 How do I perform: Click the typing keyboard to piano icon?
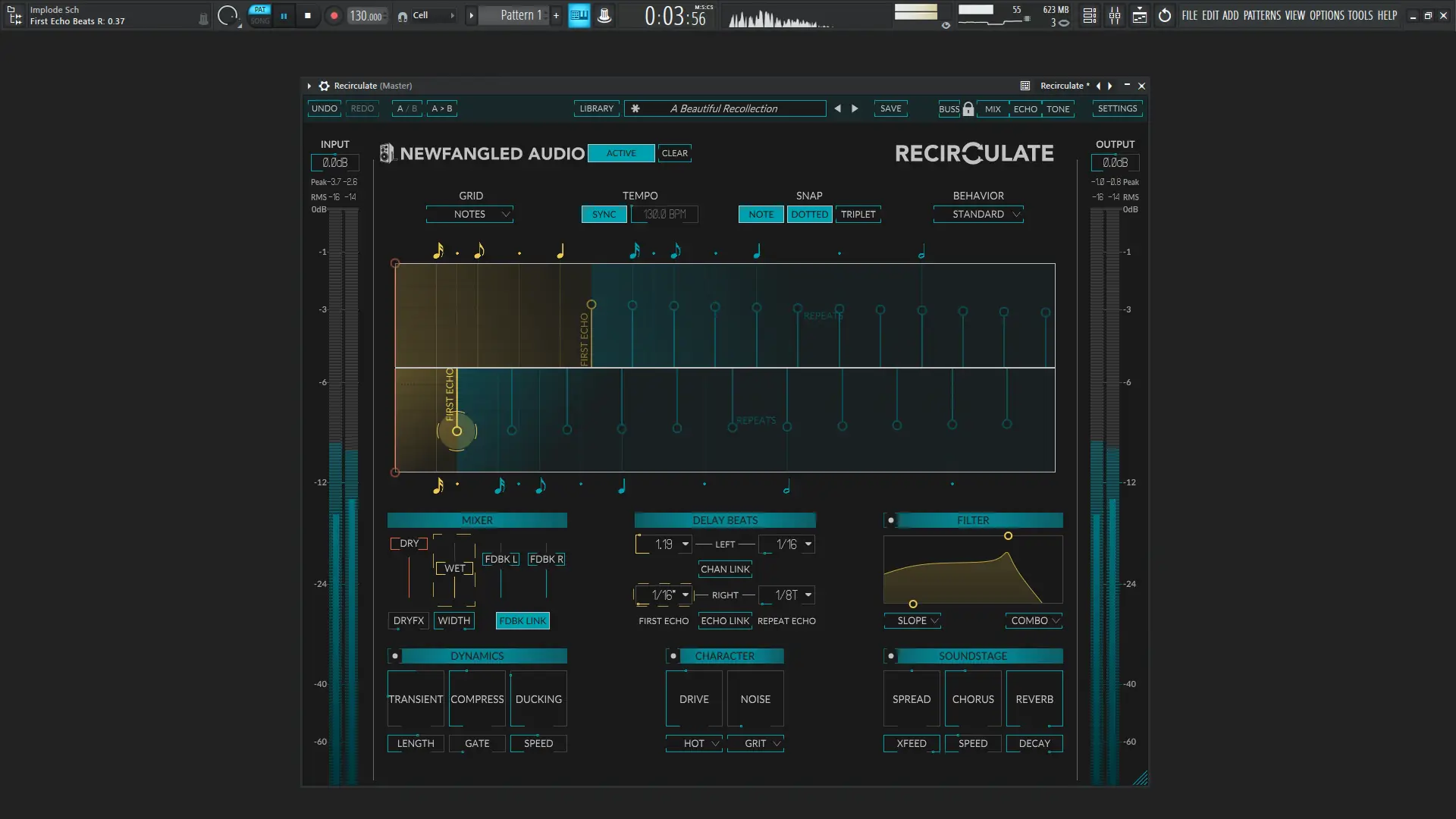(x=579, y=16)
